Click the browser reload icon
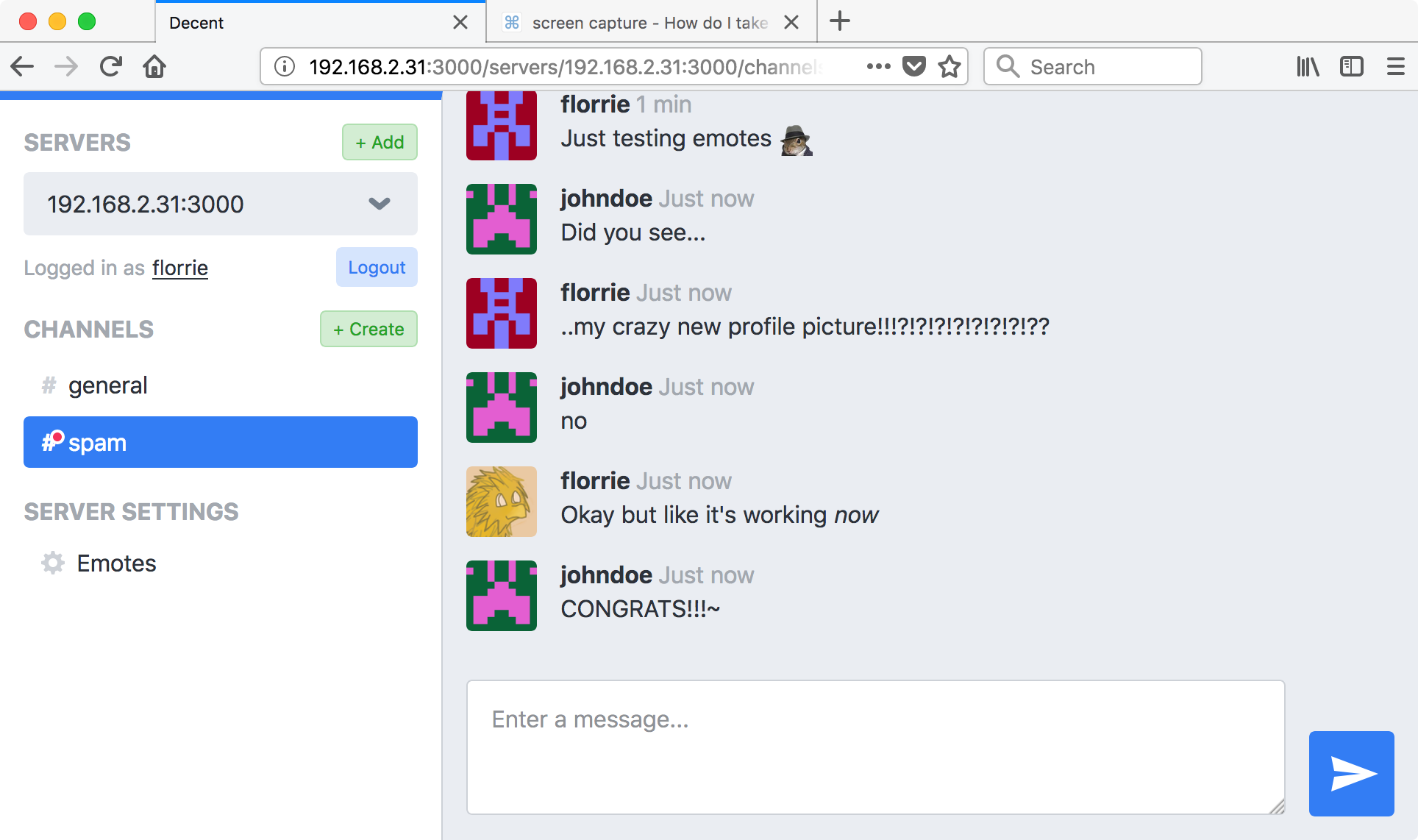The image size is (1418, 840). tap(111, 67)
